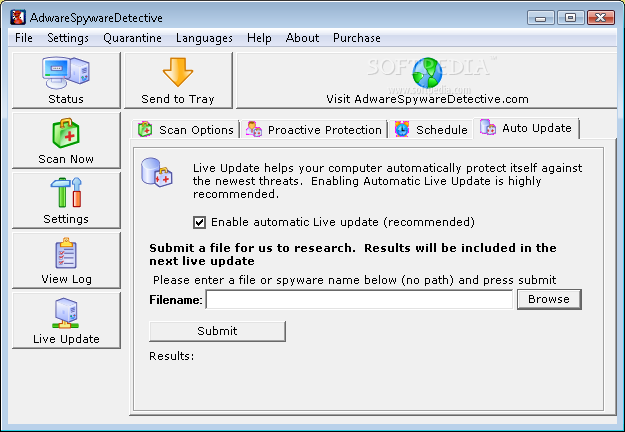Open the Schedule tab

[x=431, y=130]
